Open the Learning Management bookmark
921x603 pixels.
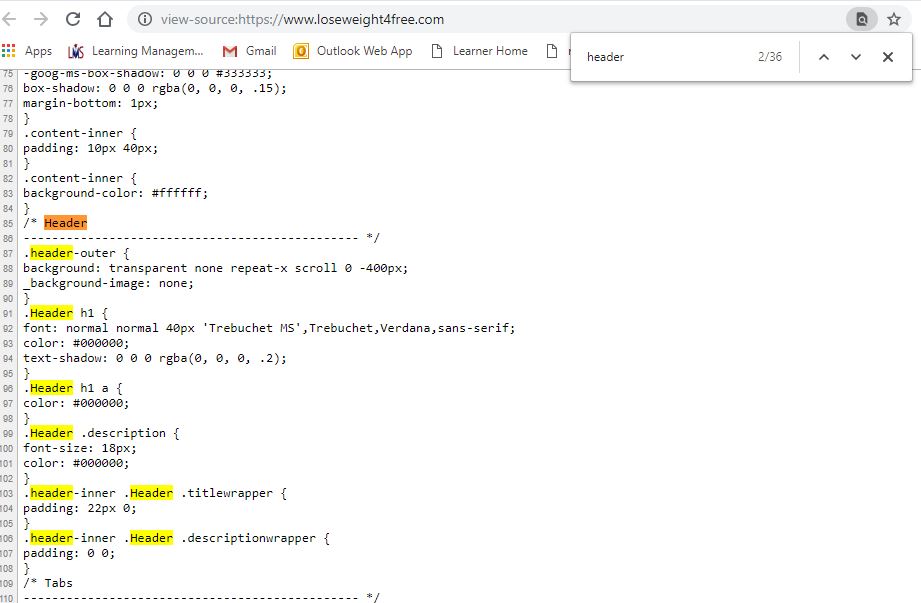coord(136,51)
